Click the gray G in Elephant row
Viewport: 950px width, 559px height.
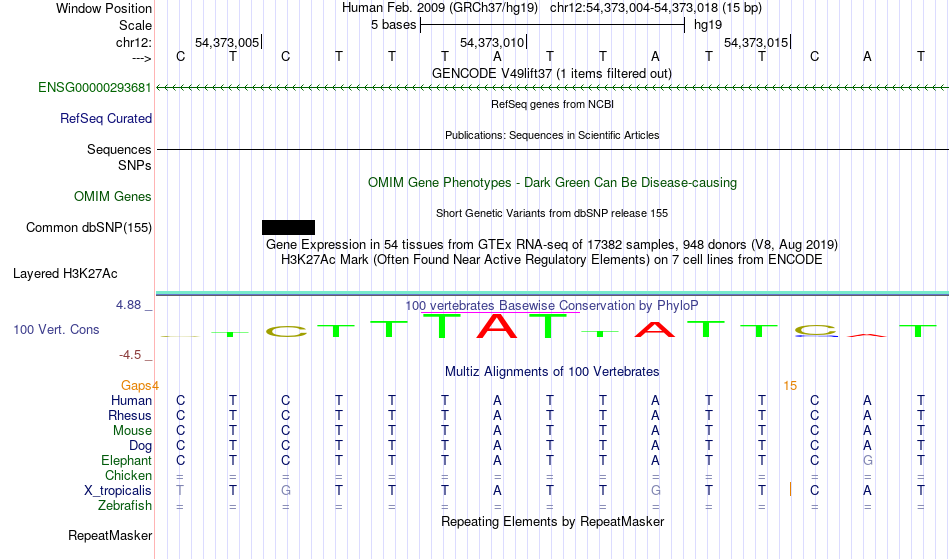867,461
